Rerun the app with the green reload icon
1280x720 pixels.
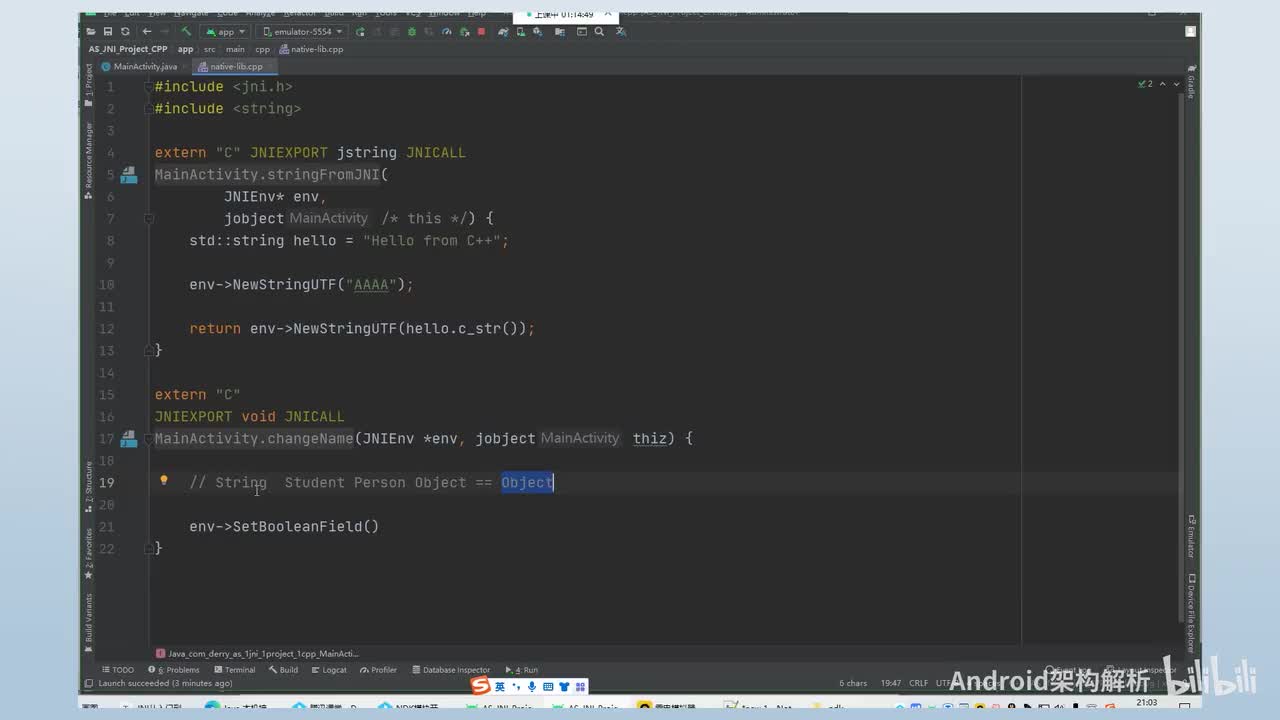[x=361, y=32]
